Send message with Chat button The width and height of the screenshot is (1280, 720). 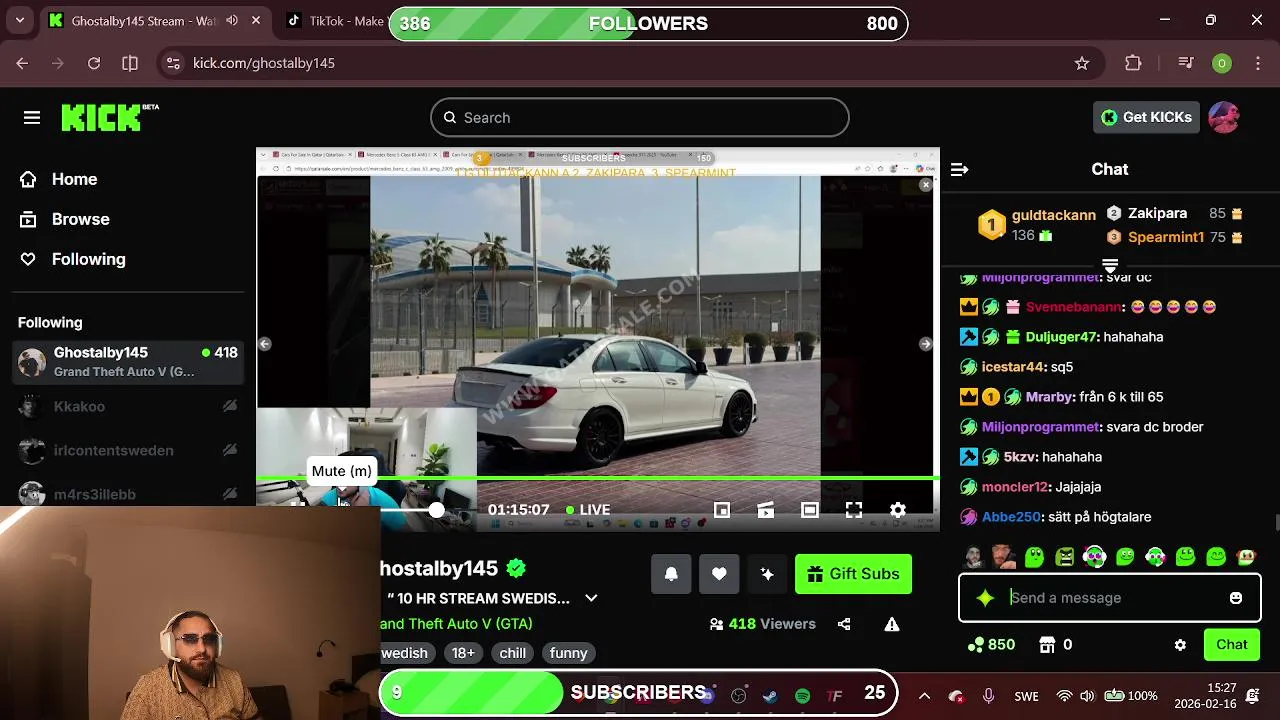pos(1231,645)
